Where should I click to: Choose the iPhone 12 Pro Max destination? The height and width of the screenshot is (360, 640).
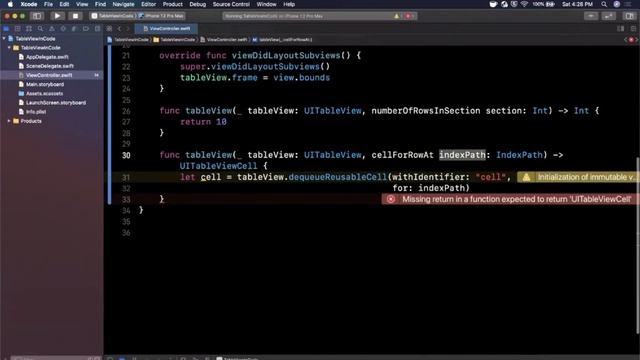tap(162, 16)
